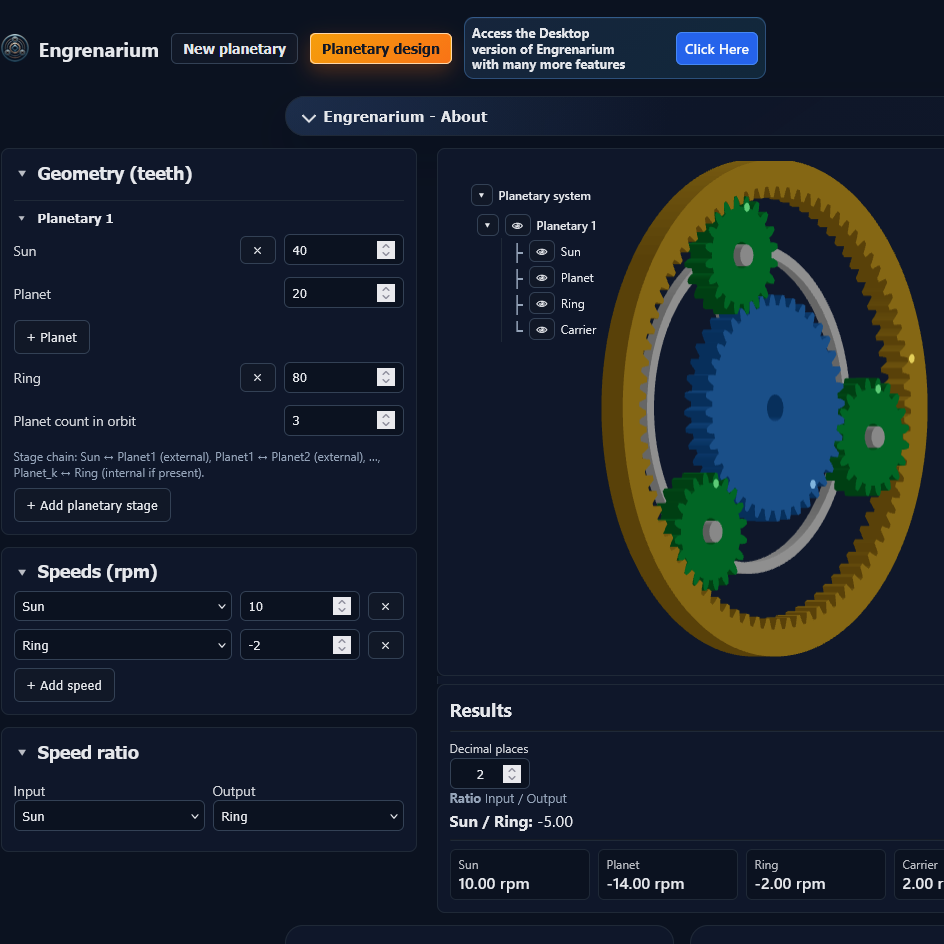Image resolution: width=944 pixels, height=944 pixels.
Task: Click the Ring speed value stepper
Action: pyautogui.click(x=342, y=645)
